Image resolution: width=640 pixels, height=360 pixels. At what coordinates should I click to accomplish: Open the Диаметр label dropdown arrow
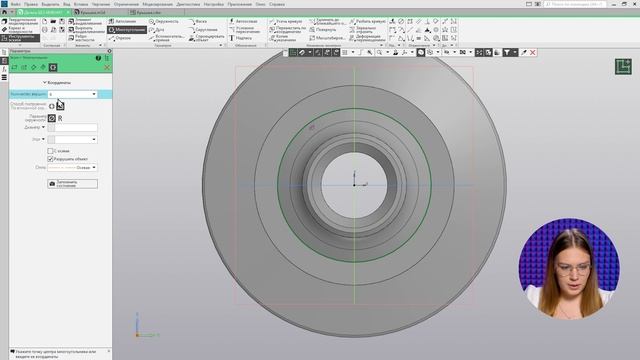(43, 127)
